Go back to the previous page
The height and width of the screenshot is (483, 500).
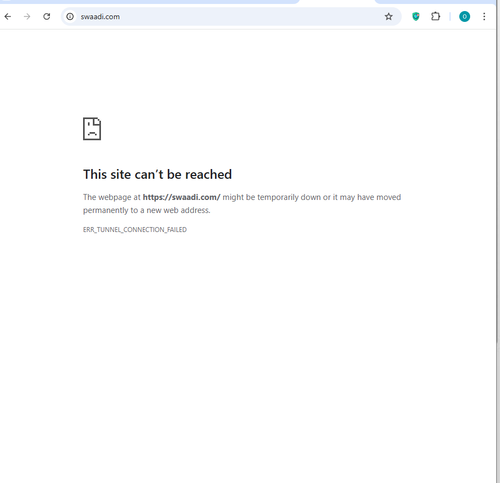point(8,17)
